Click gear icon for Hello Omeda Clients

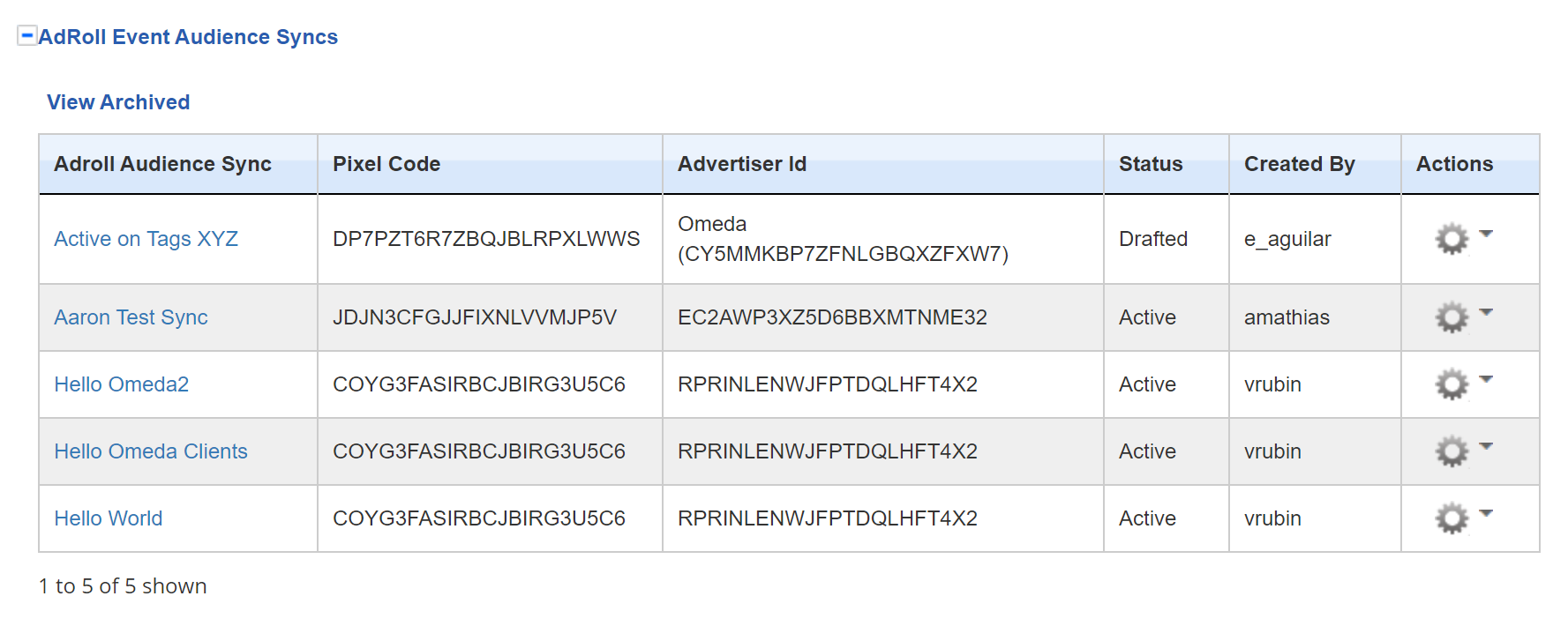tap(1452, 451)
